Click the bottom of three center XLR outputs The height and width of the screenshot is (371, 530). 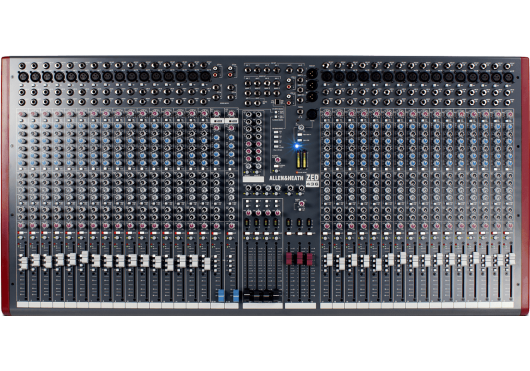coord(312,96)
